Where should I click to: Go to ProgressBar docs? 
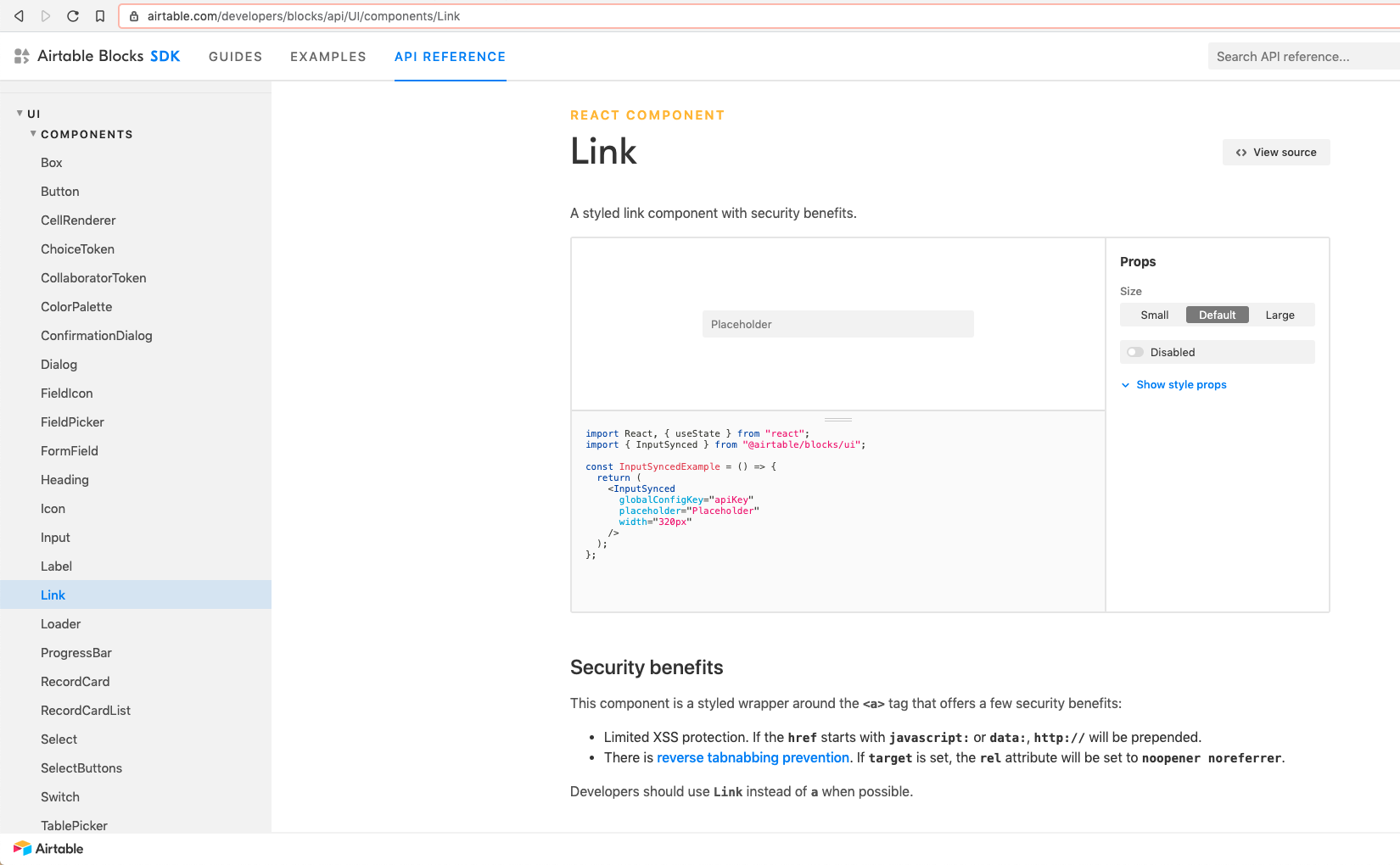76,653
